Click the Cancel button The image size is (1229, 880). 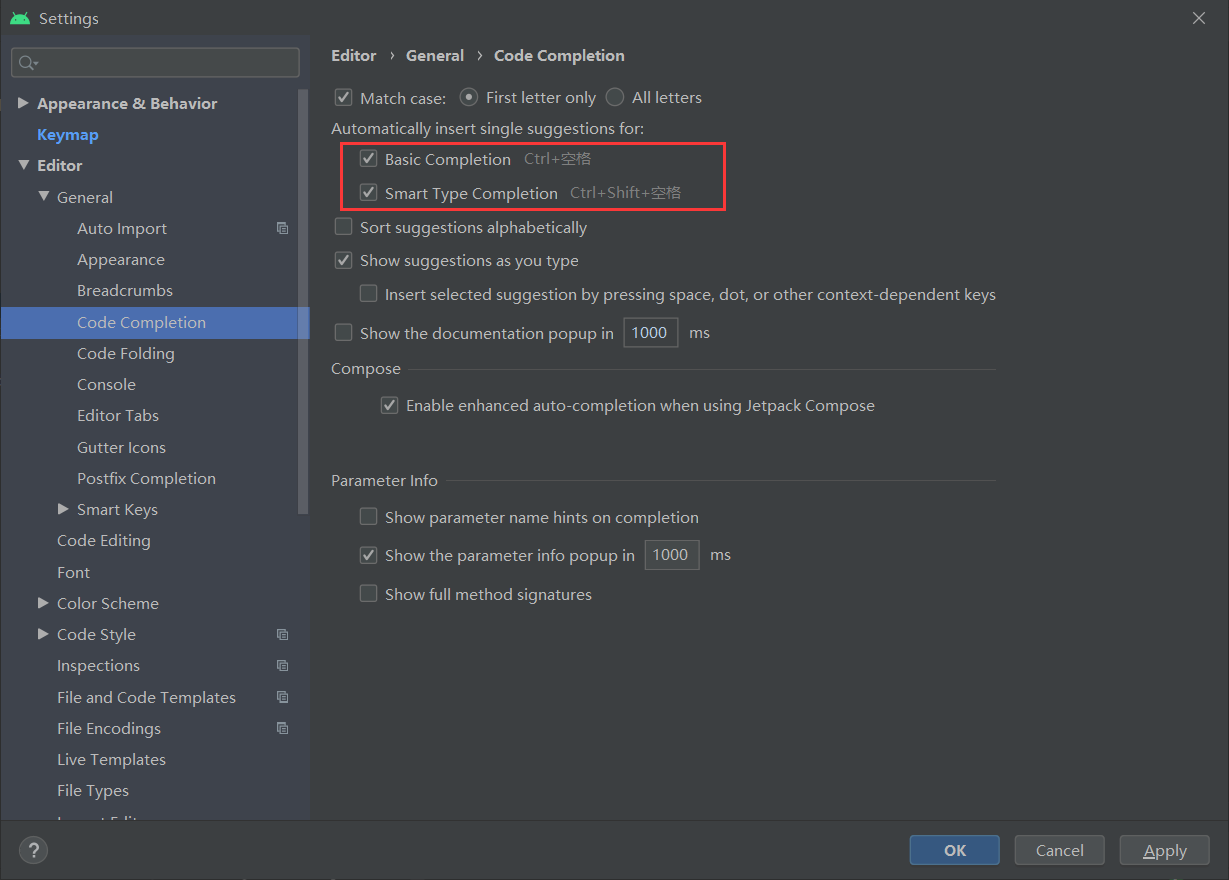tap(1059, 850)
